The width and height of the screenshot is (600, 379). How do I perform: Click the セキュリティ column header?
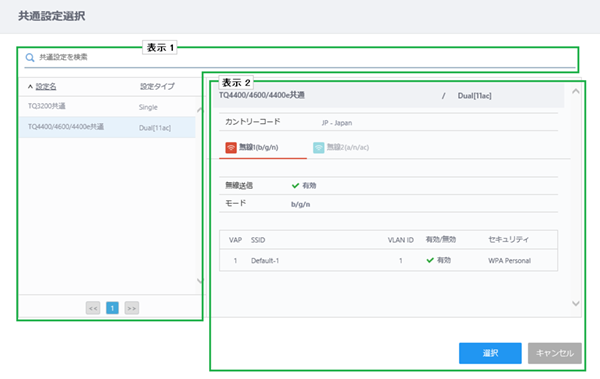tap(508, 240)
